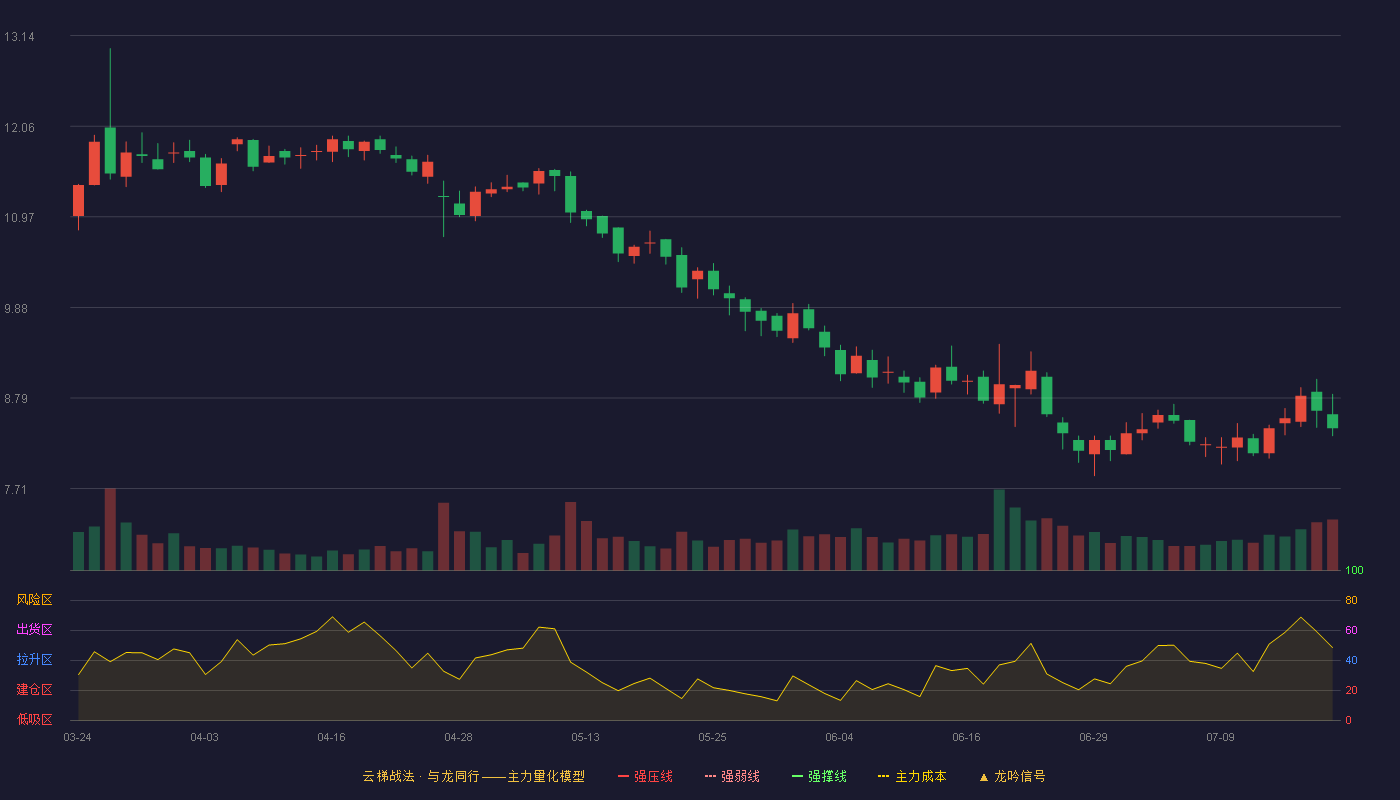
Task: Click the green candle with the tallest upper wick
Action: [x=110, y=150]
